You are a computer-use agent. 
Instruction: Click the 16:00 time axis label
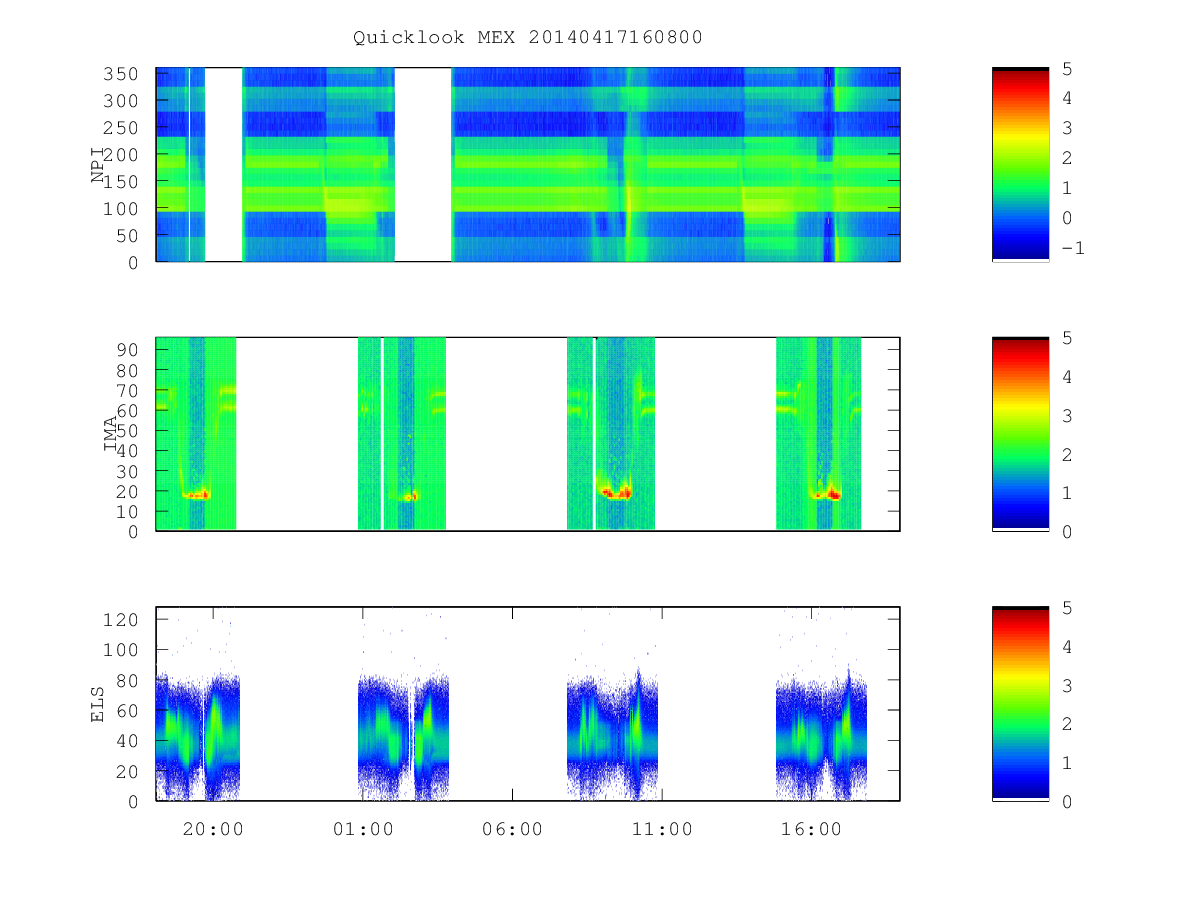811,829
